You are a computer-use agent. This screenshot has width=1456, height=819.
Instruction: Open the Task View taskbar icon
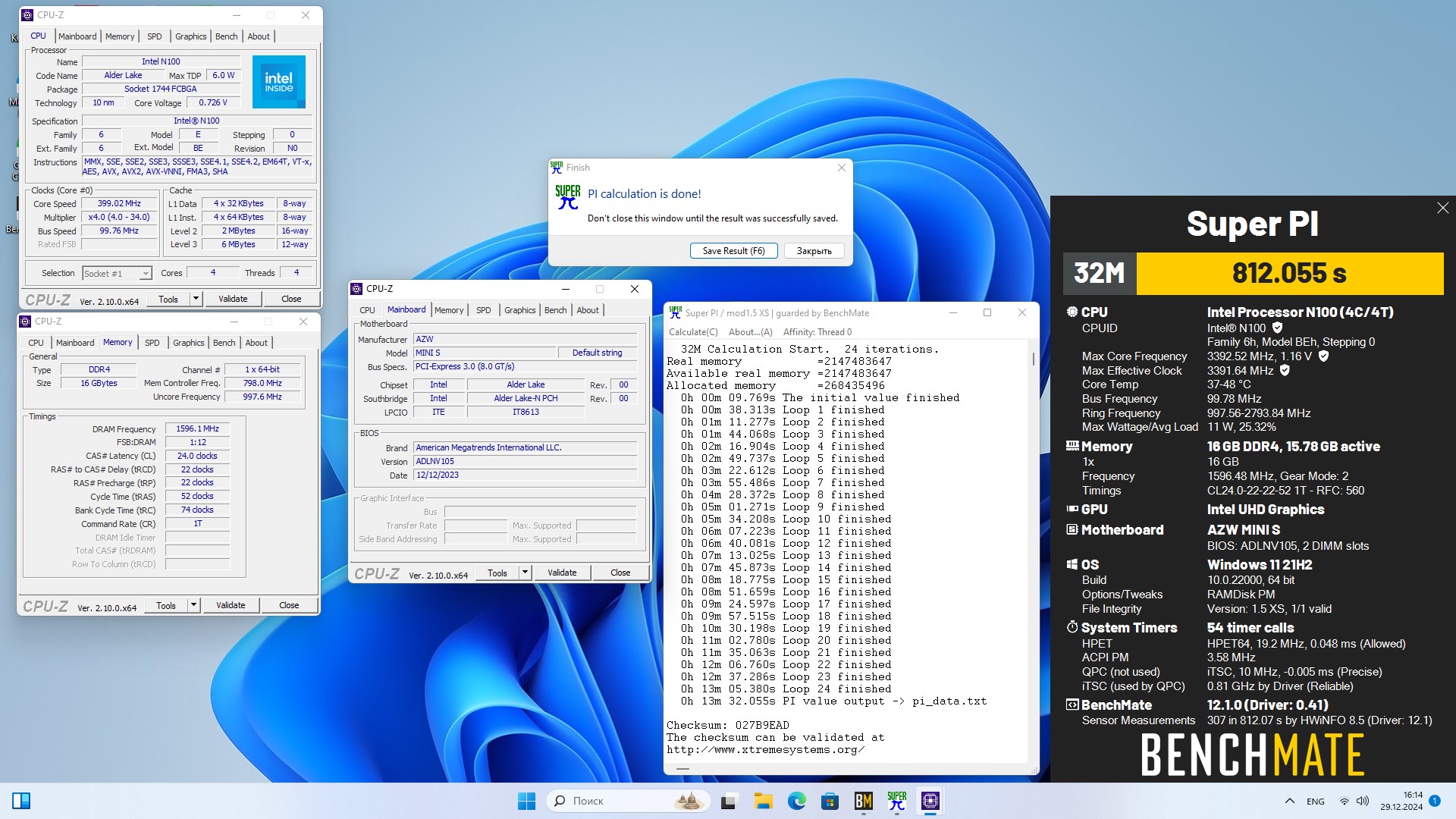pyautogui.click(x=730, y=801)
